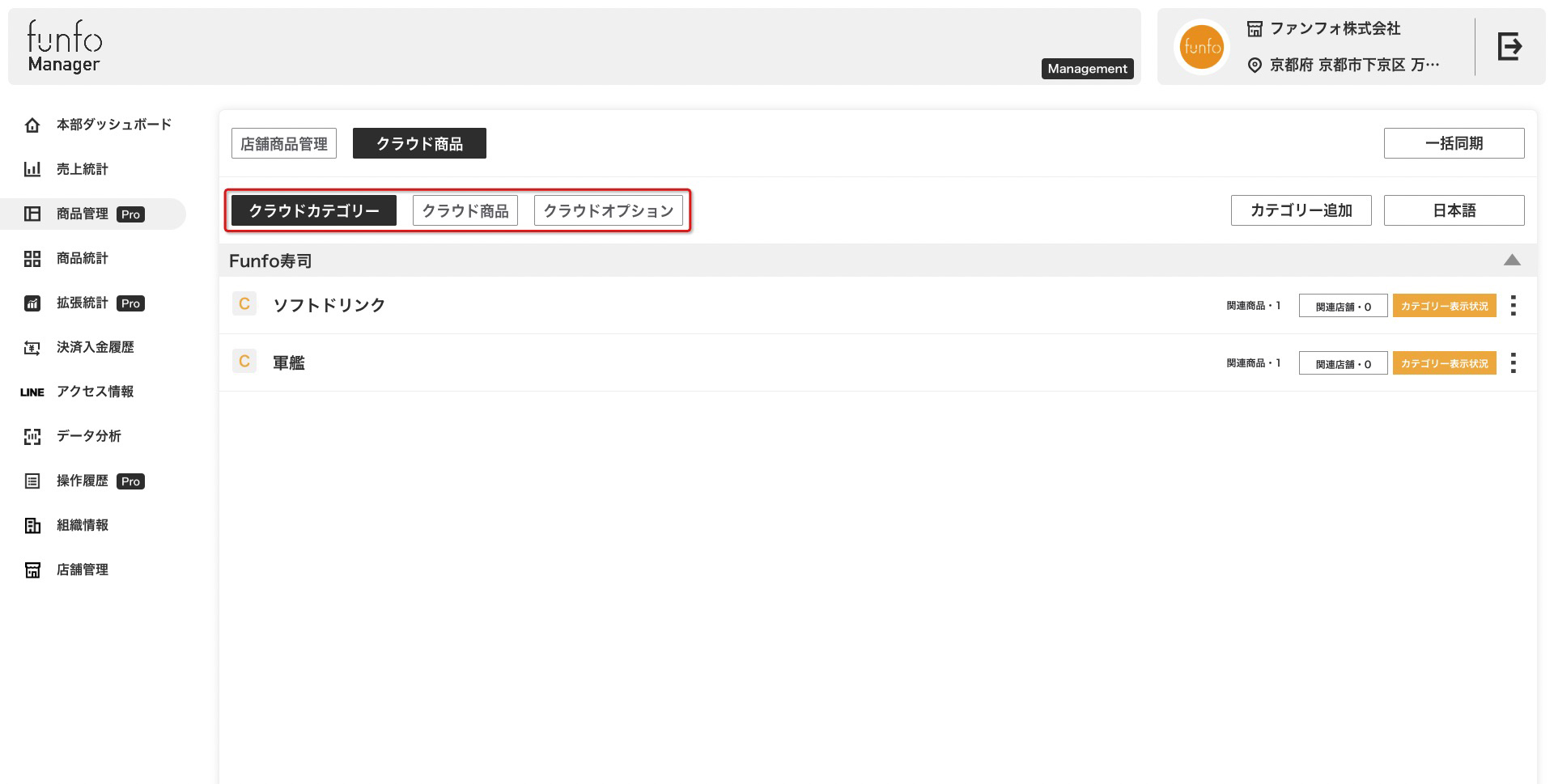Viewport: 1554px width, 784px height.
Task: Click the yen icon for 決済入金履歴
Action: tap(32, 348)
